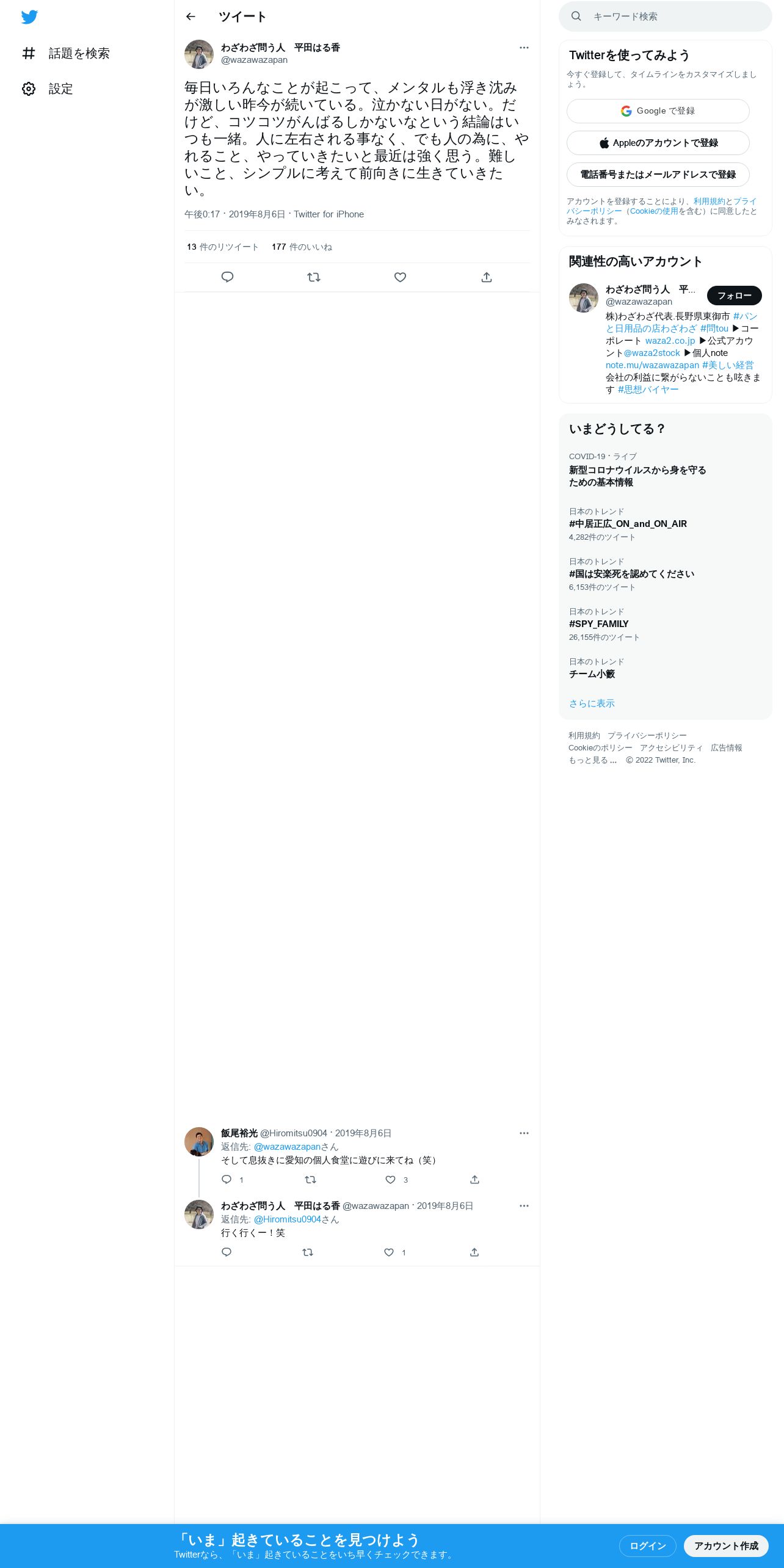Open more options on 飯尾裕光's reply

[x=524, y=1133]
